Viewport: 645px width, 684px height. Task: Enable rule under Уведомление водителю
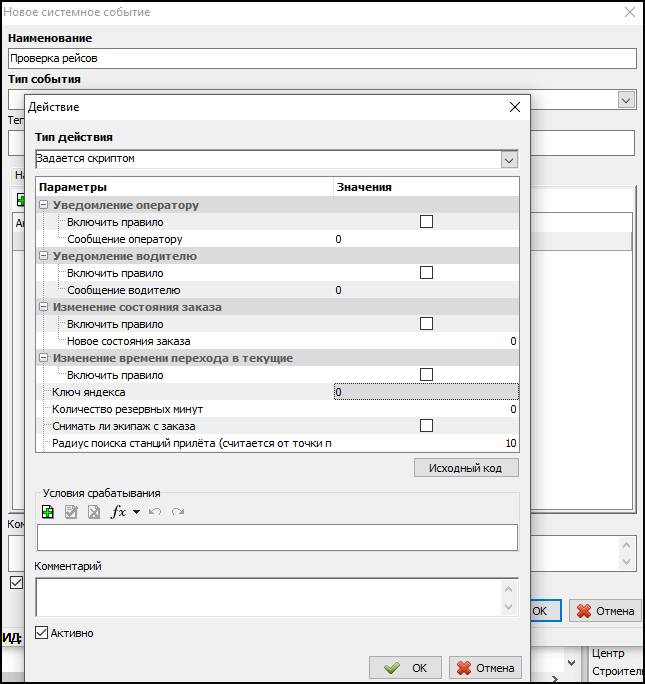pyautogui.click(x=426, y=273)
